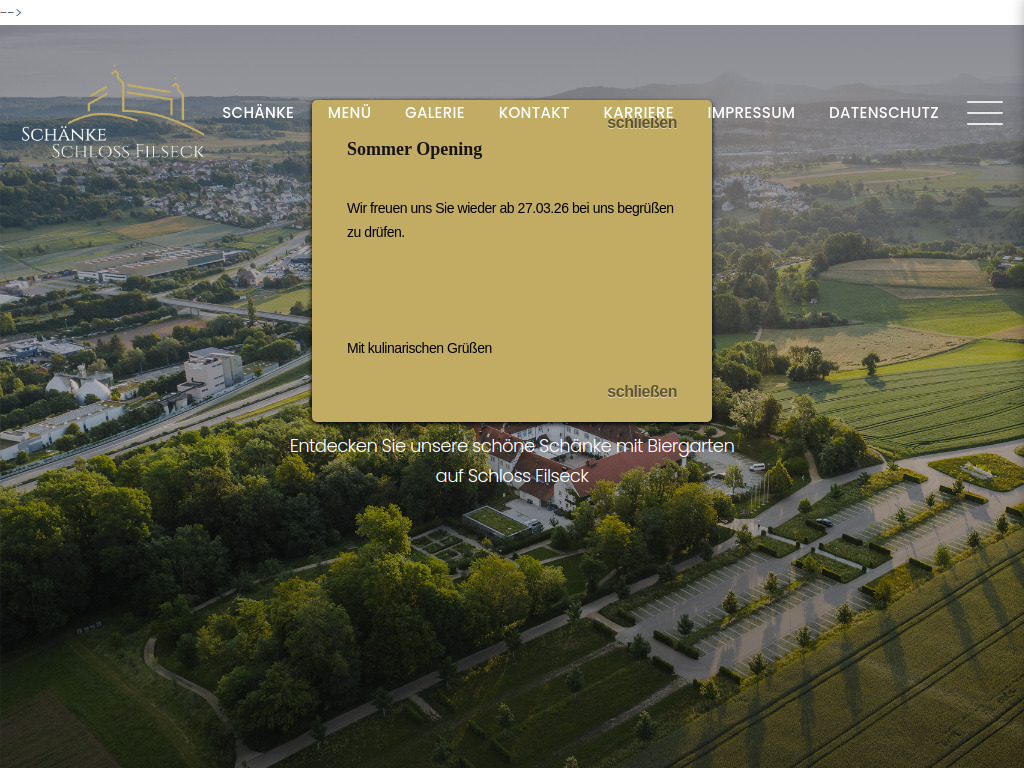
Task: Open the IMPRESSUM page
Action: (x=751, y=113)
